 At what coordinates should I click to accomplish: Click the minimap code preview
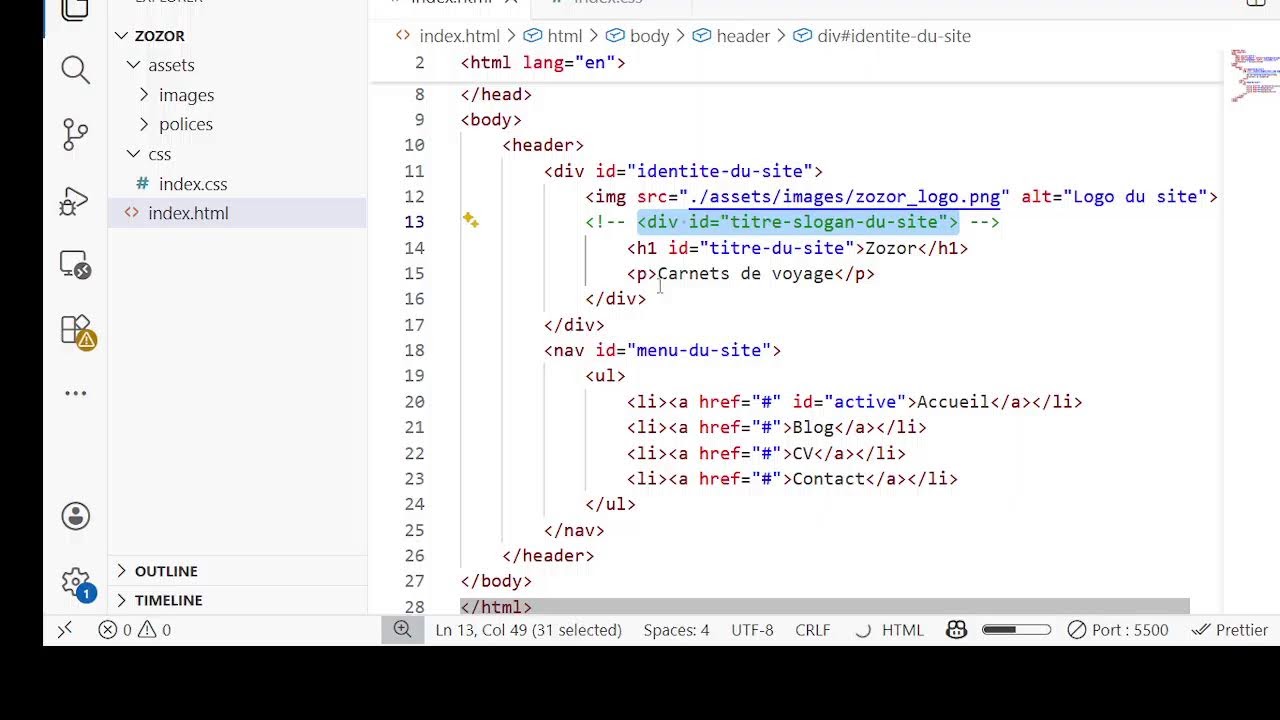click(x=1254, y=76)
